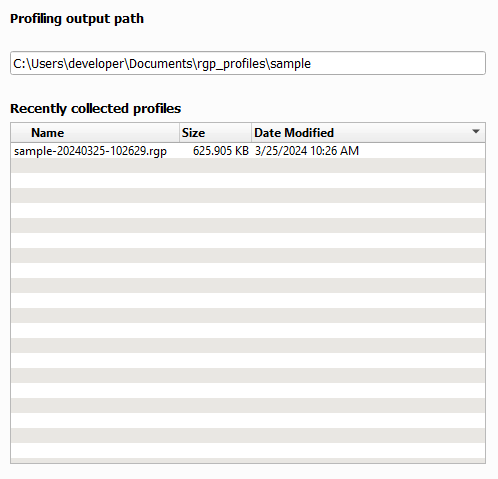Viewport: 498px width, 479px height.
Task: Click the 3/25/2024 10:26 AM date cell
Action: click(x=307, y=151)
